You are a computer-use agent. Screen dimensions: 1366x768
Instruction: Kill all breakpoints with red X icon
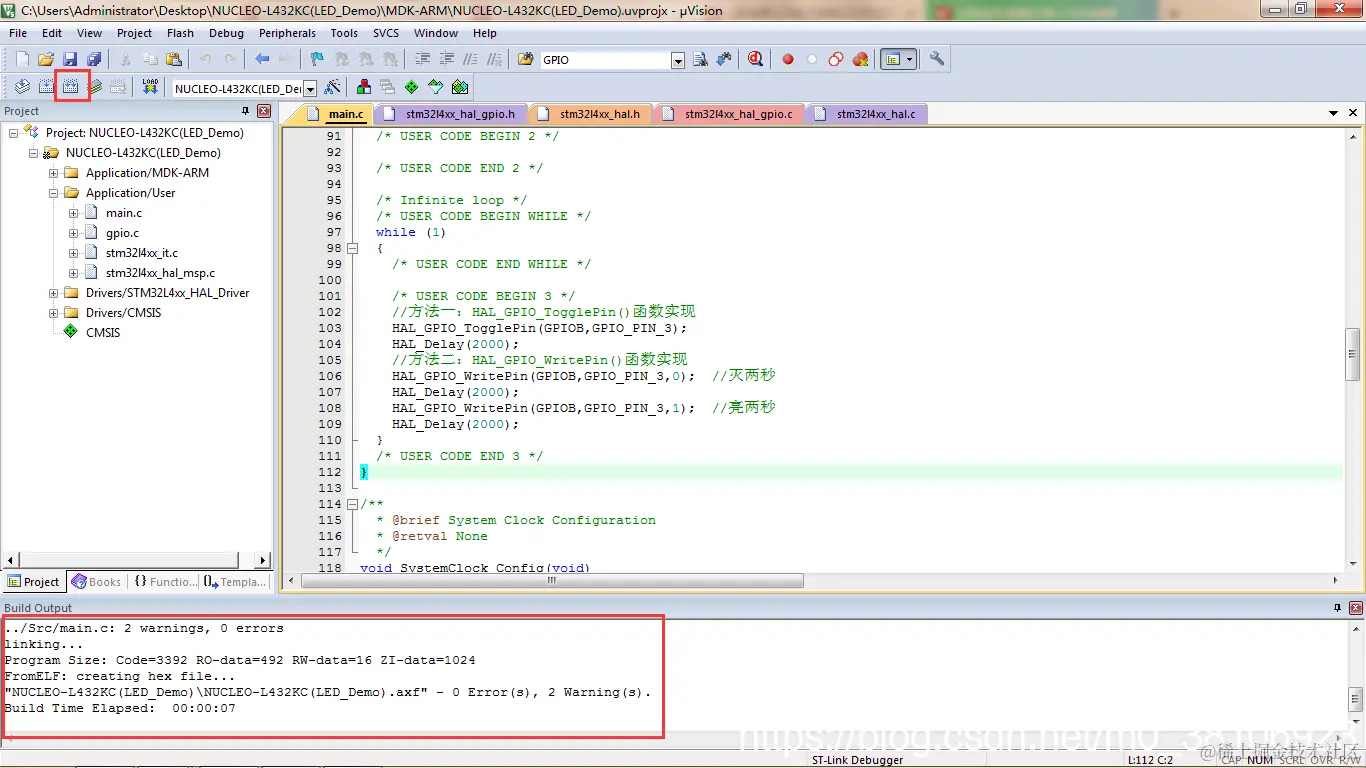tap(860, 60)
